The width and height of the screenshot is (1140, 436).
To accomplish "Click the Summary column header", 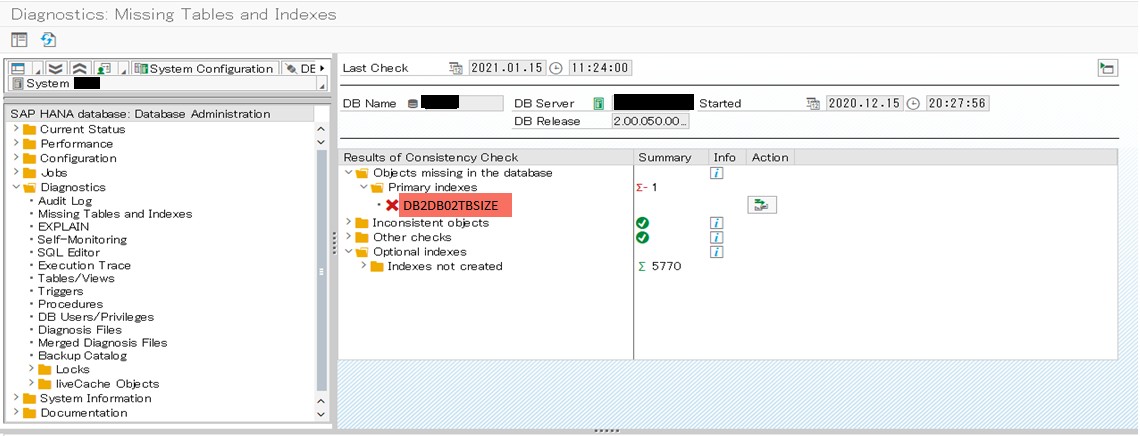I will pyautogui.click(x=671, y=158).
